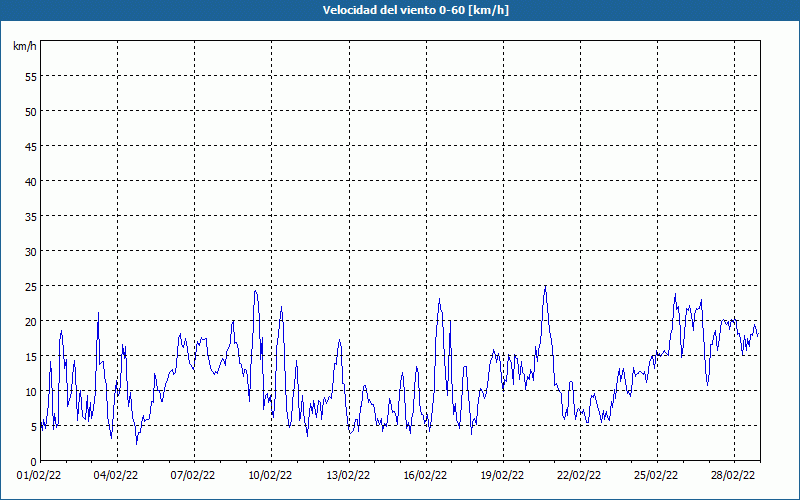800x500 pixels.
Task: Click the y-axis value 40
Action: point(31,182)
